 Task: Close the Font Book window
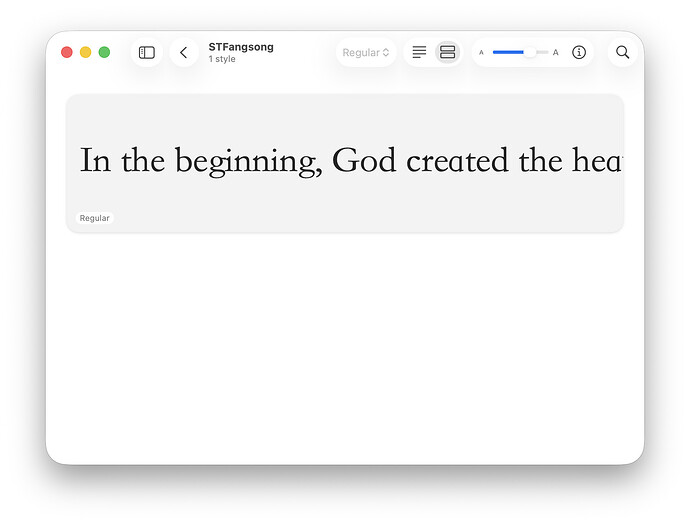67,52
